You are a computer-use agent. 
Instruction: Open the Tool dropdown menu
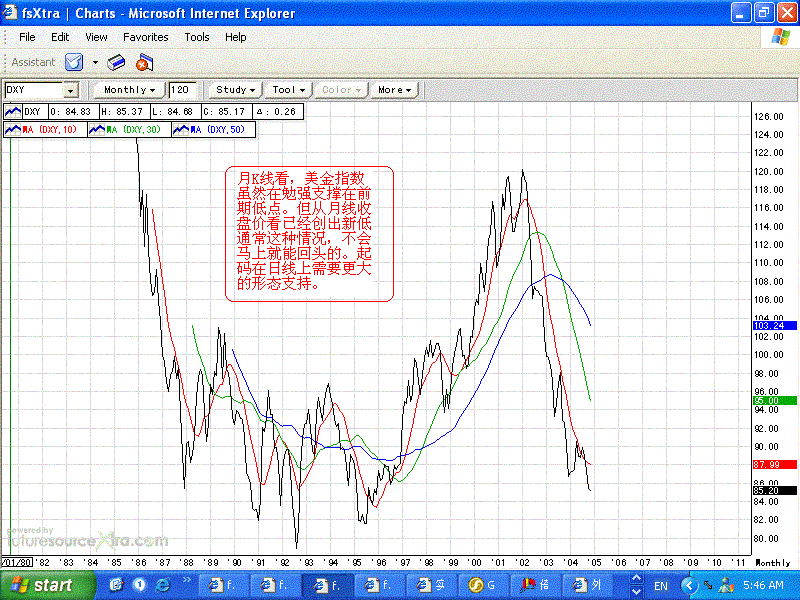click(x=288, y=90)
